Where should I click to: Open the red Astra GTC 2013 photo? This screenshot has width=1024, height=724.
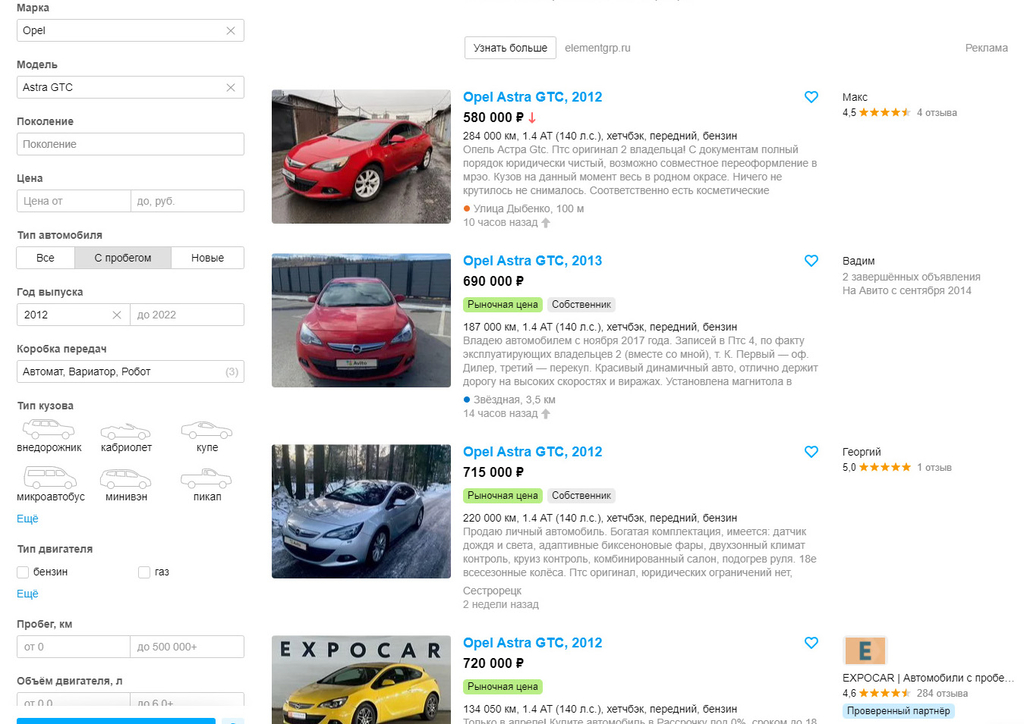click(x=361, y=321)
